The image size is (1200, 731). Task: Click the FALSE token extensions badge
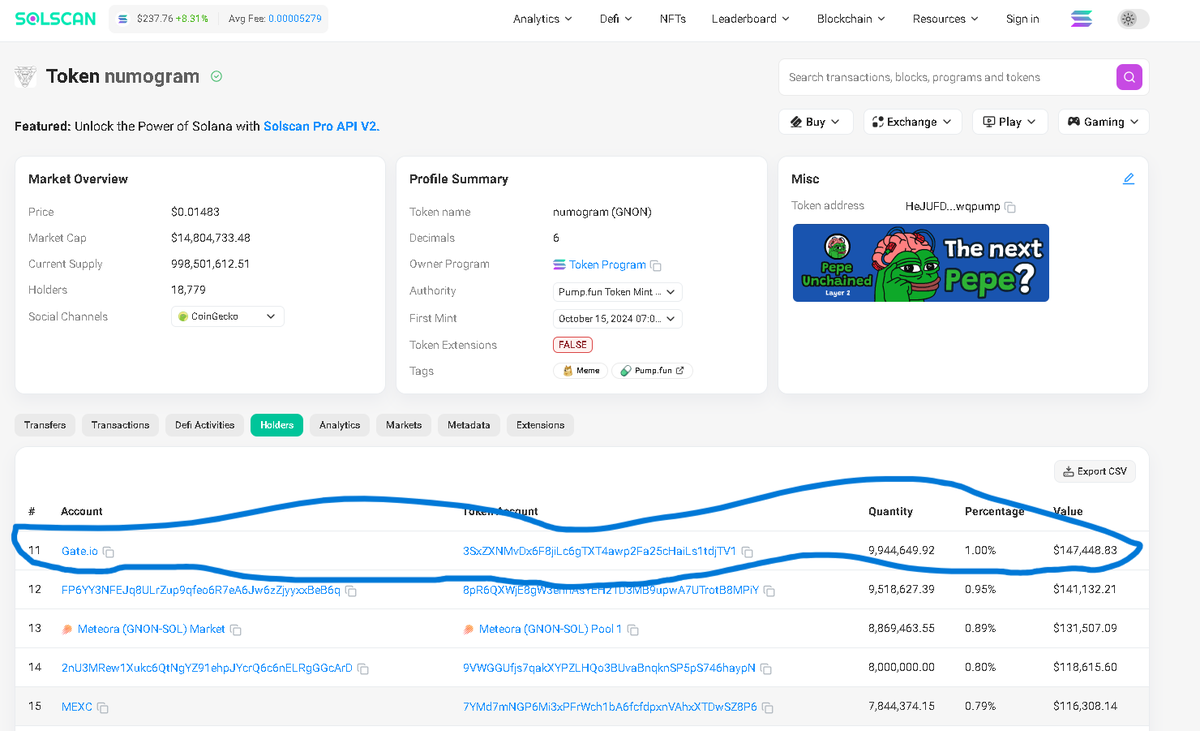(x=573, y=344)
